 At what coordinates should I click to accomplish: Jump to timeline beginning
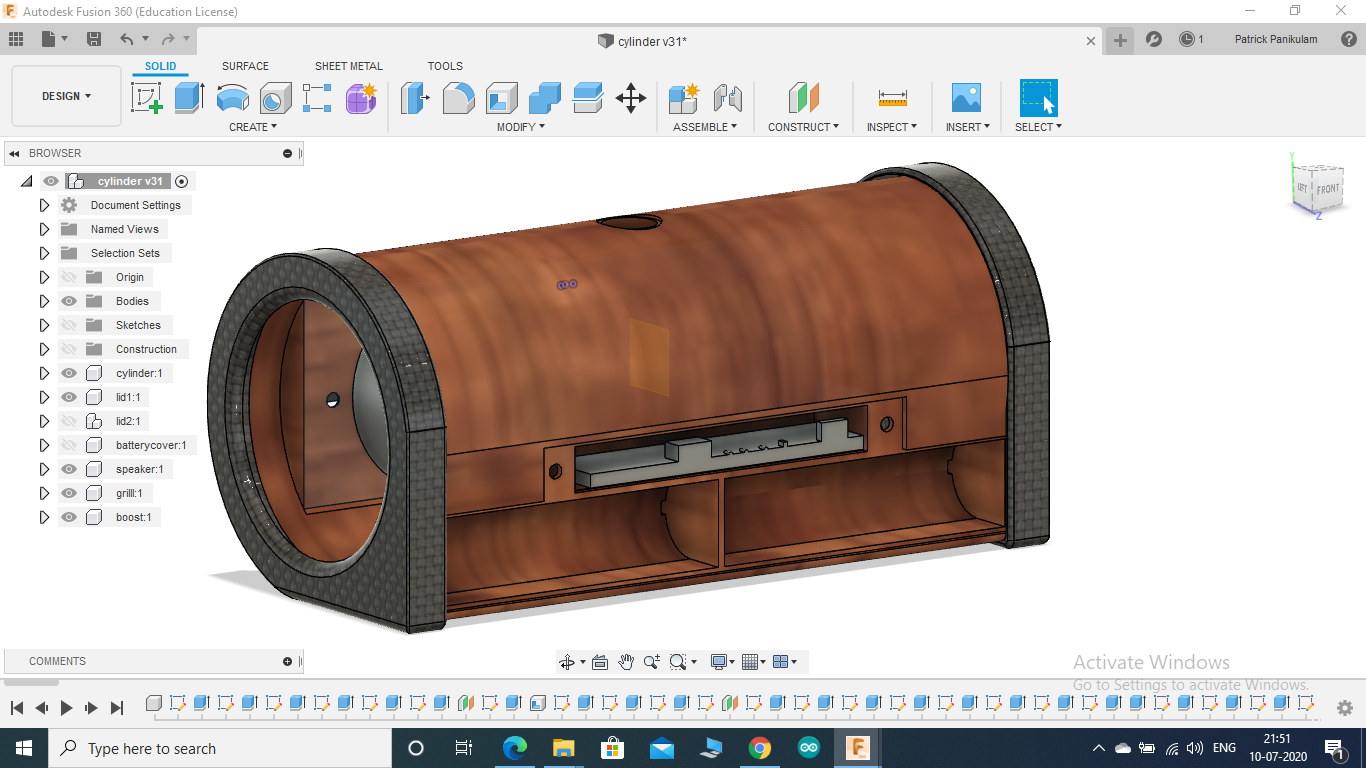[x=17, y=708]
